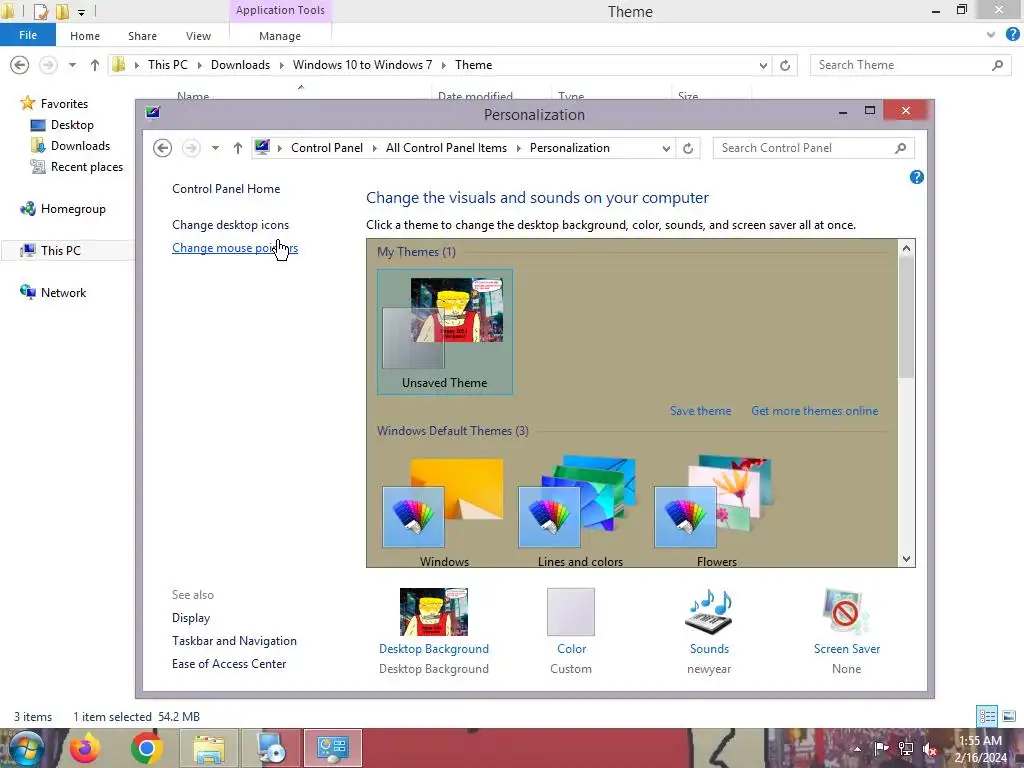Open Chrome from the taskbar
The width and height of the screenshot is (1024, 768).
(x=146, y=748)
